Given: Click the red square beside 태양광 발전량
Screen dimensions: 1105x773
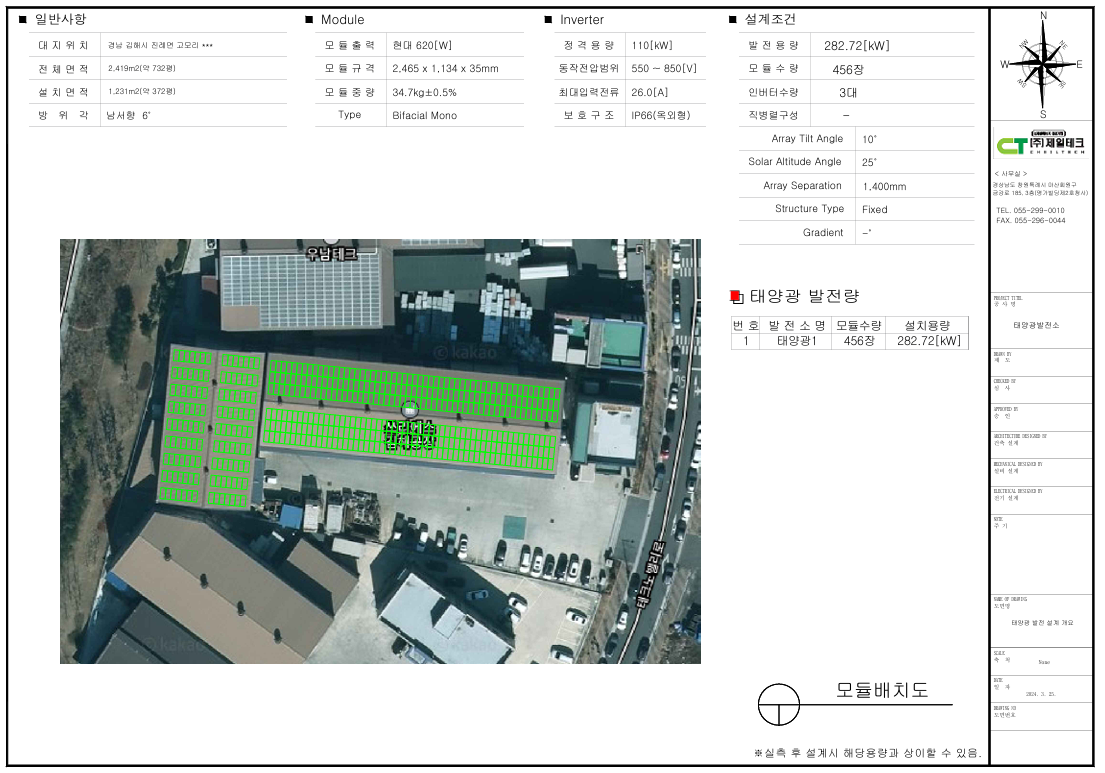Looking at the screenshot, I should tap(736, 296).
